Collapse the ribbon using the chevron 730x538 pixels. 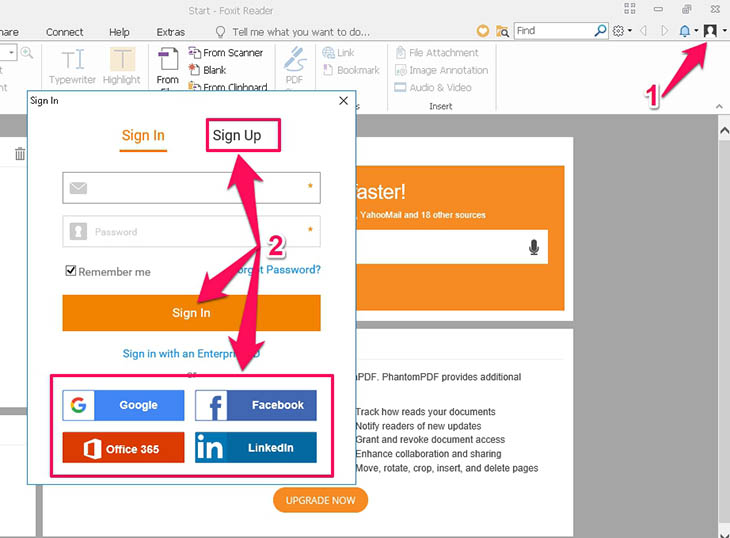pyautogui.click(x=719, y=107)
